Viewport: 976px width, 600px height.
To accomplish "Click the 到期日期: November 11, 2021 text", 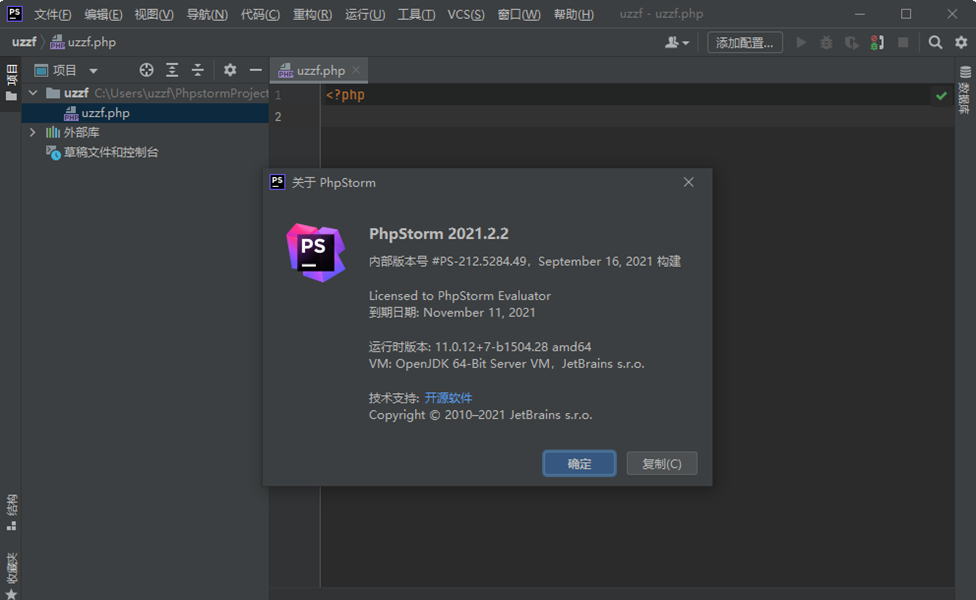I will (452, 312).
